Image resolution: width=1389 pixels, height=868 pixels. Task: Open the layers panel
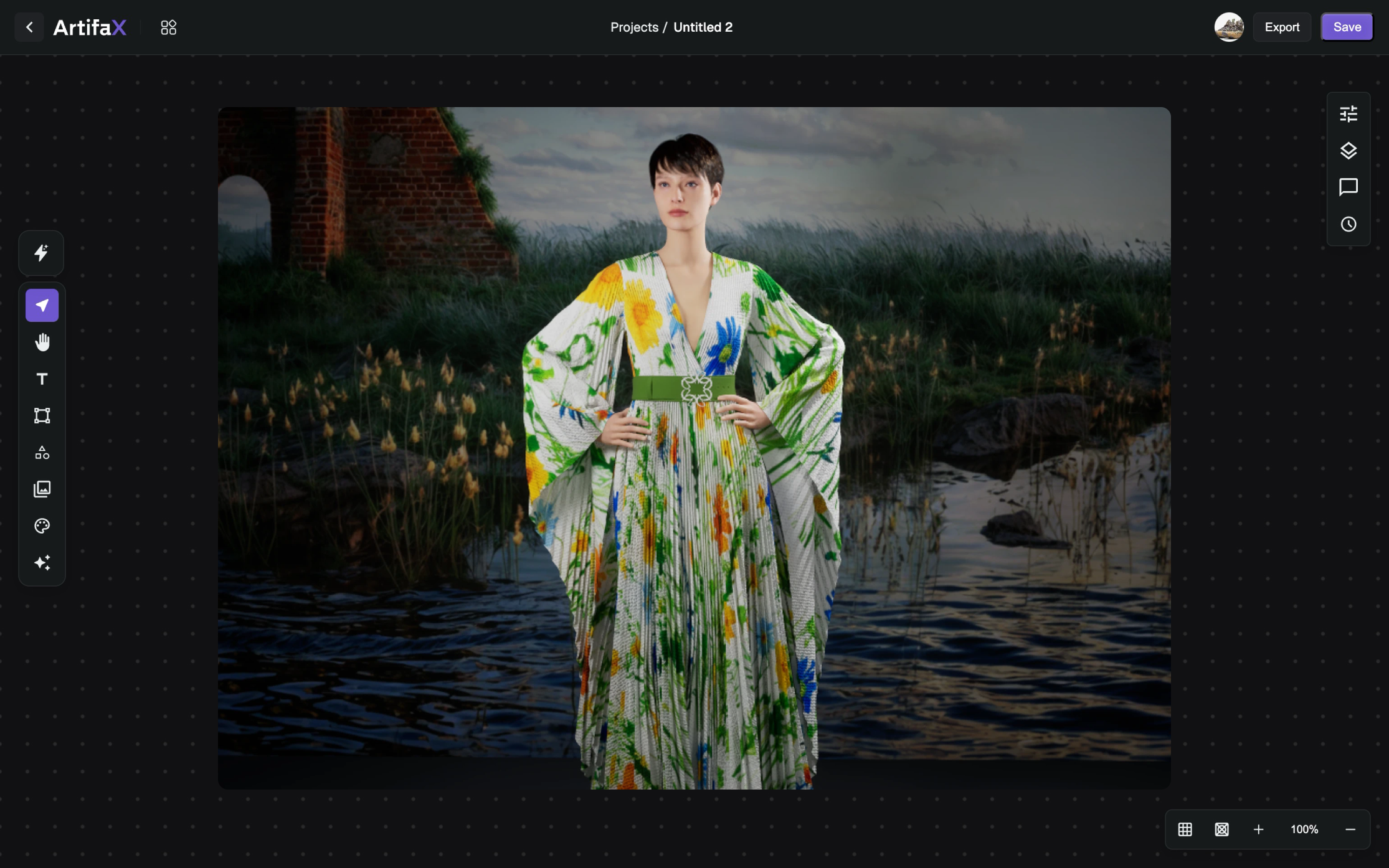coord(1348,151)
